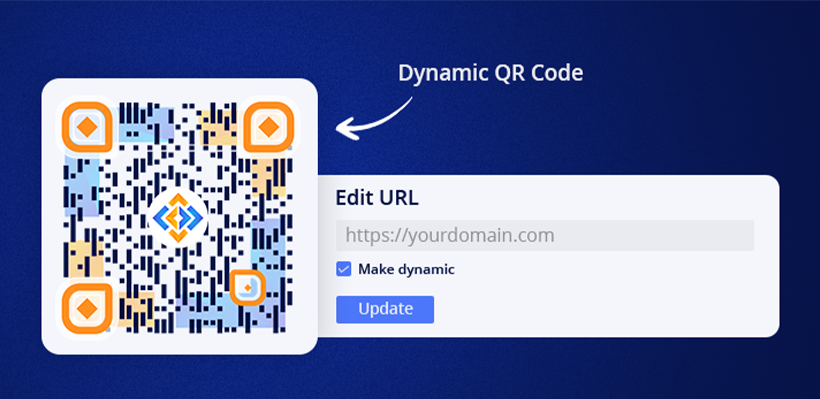This screenshot has height=399, width=820.
Task: Toggle the Make dynamic checkbox
Action: coord(344,270)
